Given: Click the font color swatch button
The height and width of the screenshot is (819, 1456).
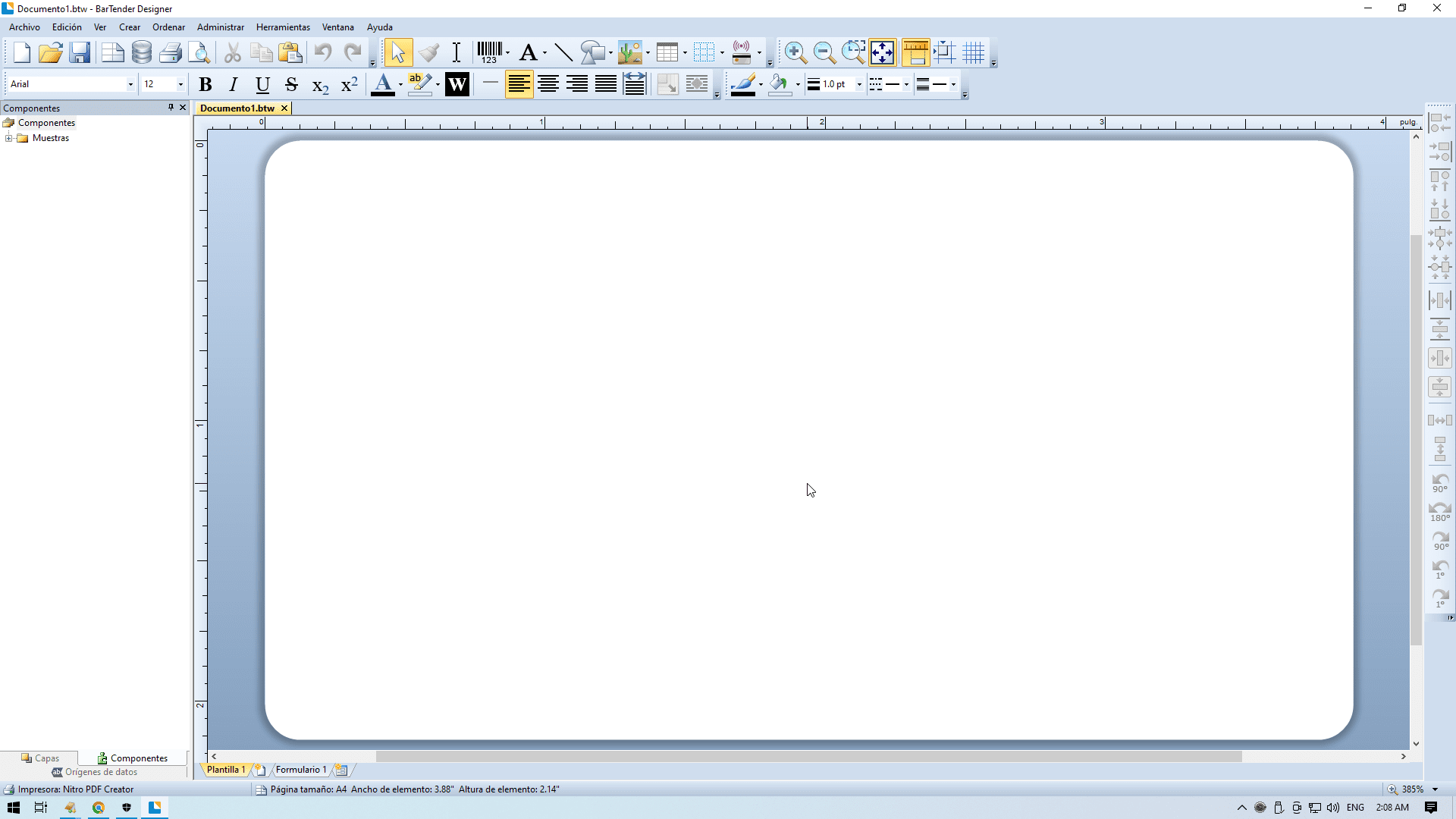Looking at the screenshot, I should [383, 84].
